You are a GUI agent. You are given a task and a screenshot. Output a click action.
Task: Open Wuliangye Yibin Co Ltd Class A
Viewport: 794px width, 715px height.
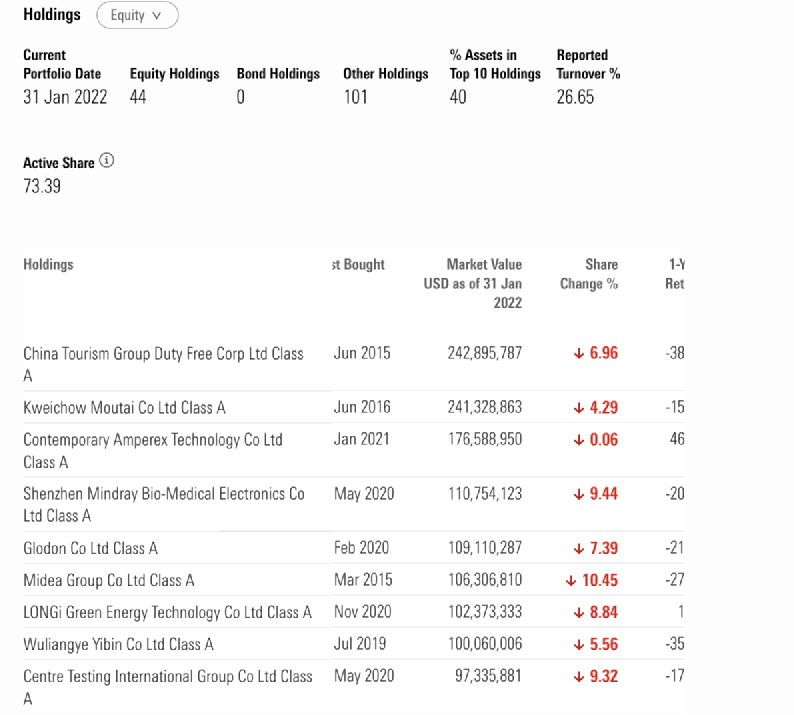click(x=118, y=644)
